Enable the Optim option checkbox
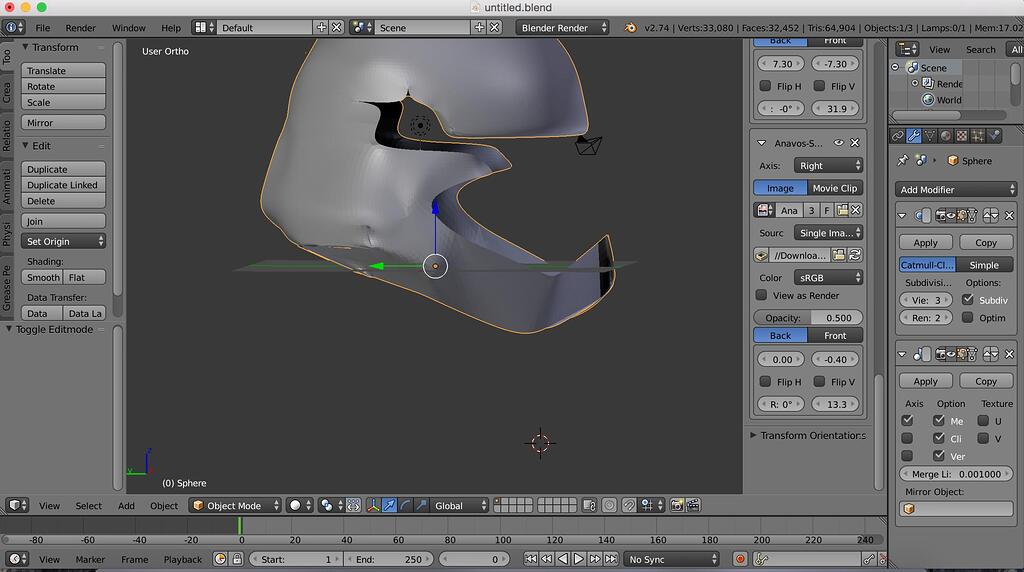1024x572 pixels. coord(968,317)
